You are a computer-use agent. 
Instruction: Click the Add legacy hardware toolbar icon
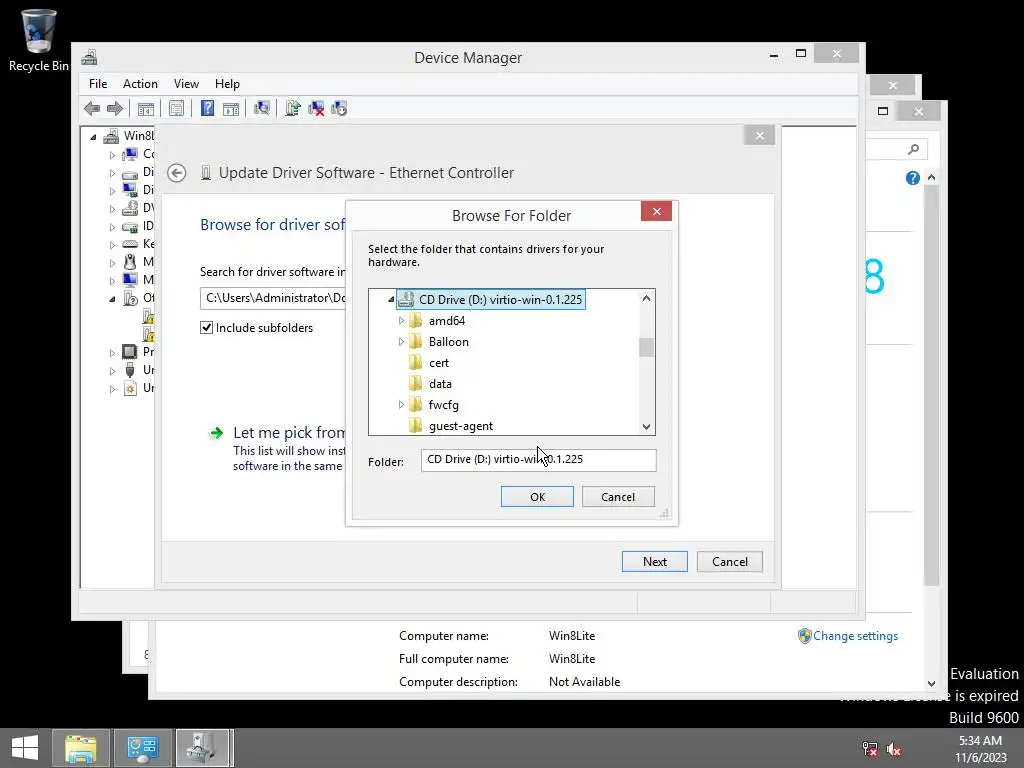[339, 108]
